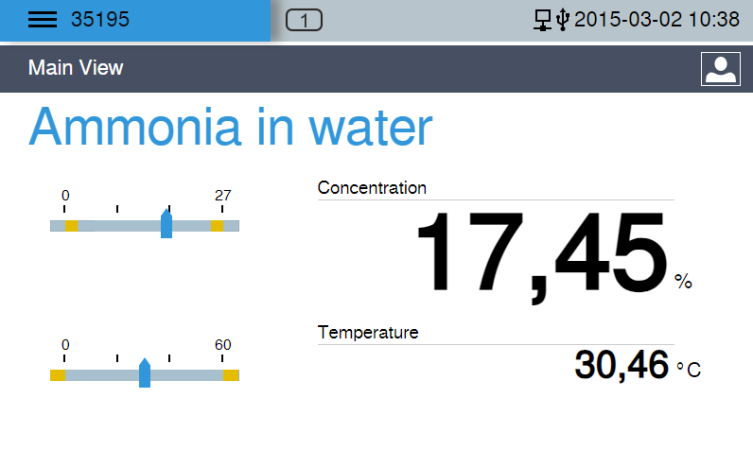
Task: Click the left yellow temperature limit zone
Action: [58, 375]
